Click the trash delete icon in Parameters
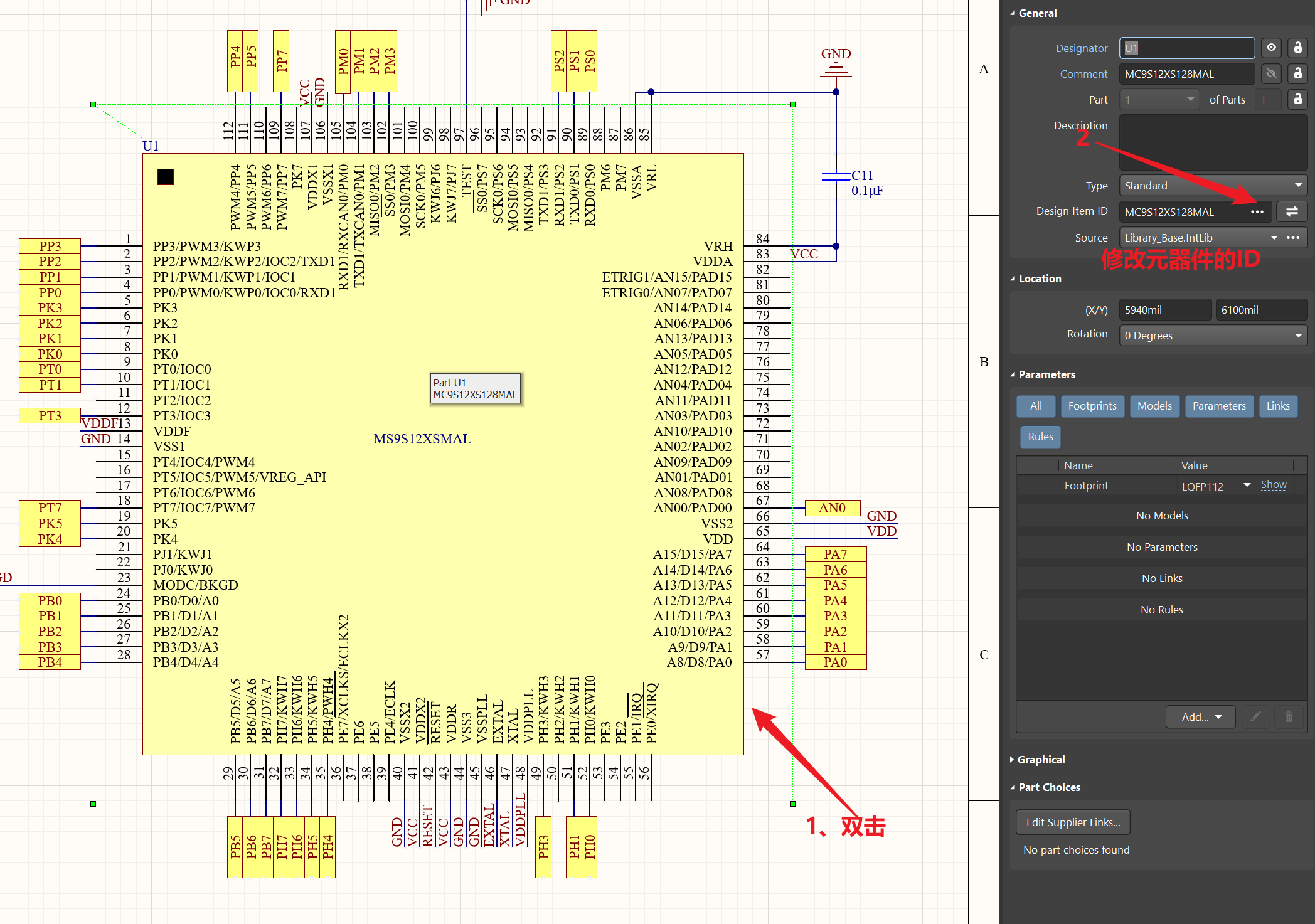 coord(1289,716)
